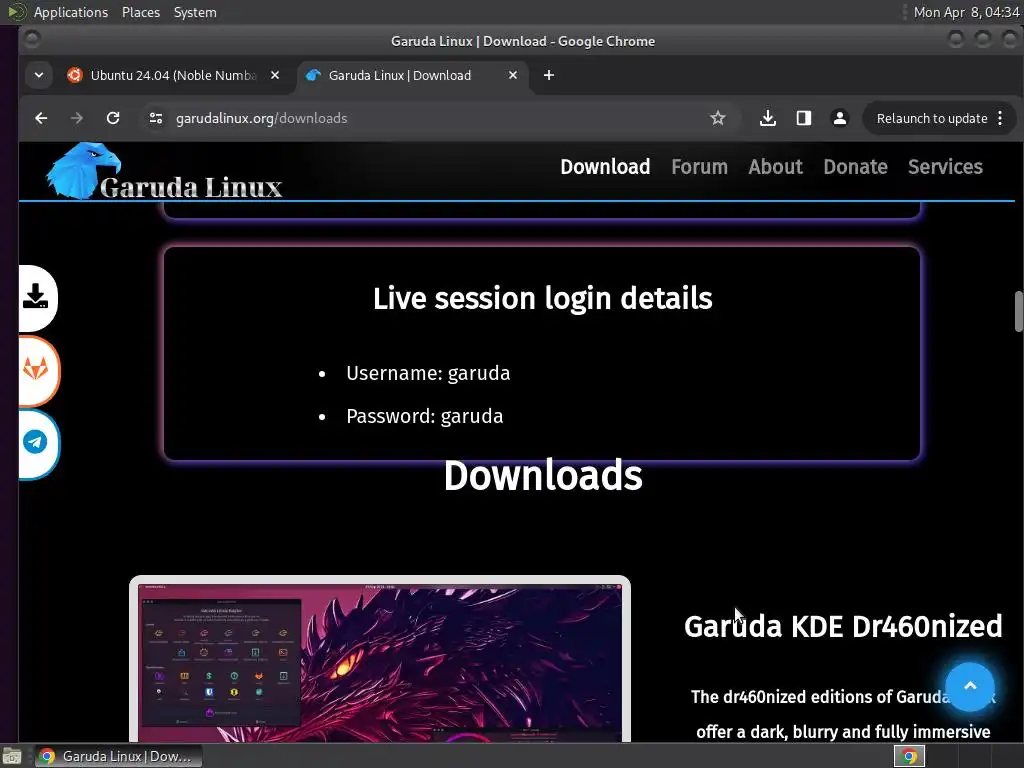Click the browser back arrow
Viewport: 1024px width, 768px height.
pos(41,118)
